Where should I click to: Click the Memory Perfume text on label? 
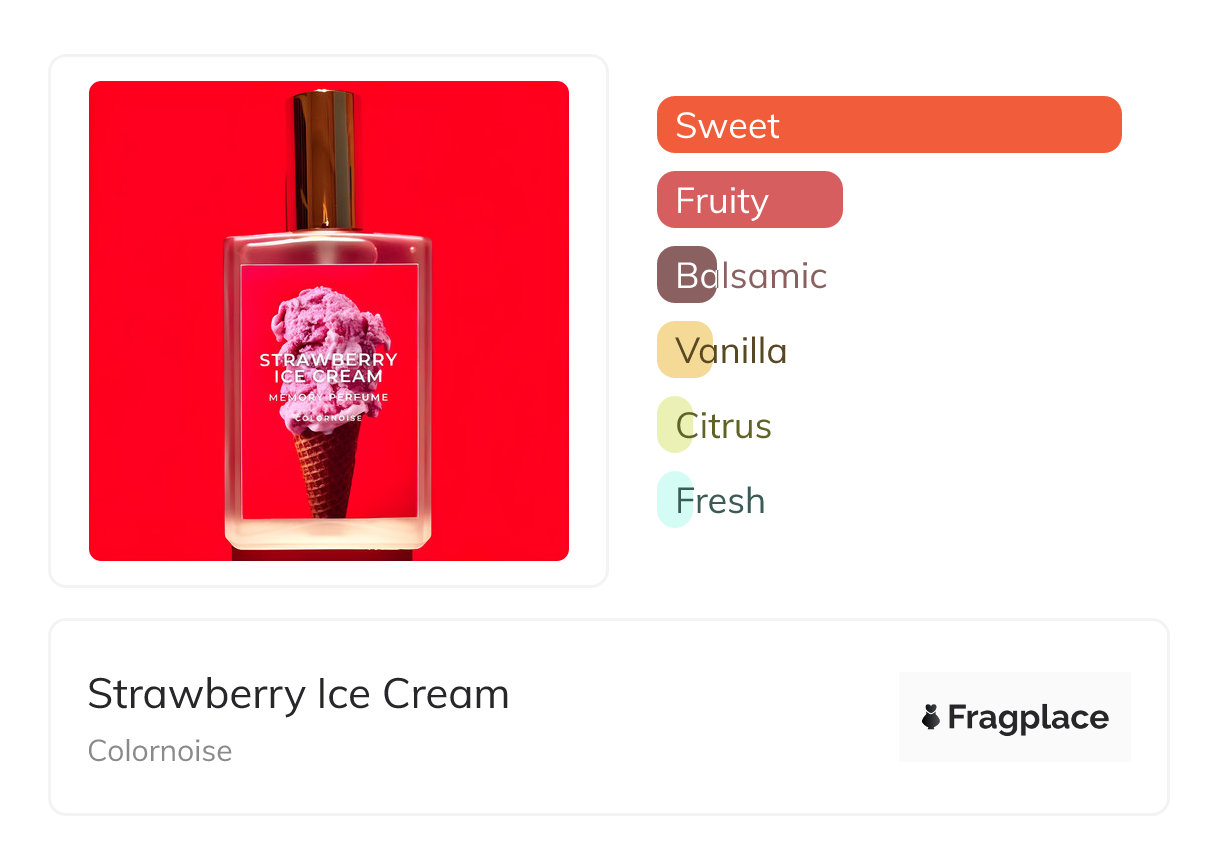(329, 398)
